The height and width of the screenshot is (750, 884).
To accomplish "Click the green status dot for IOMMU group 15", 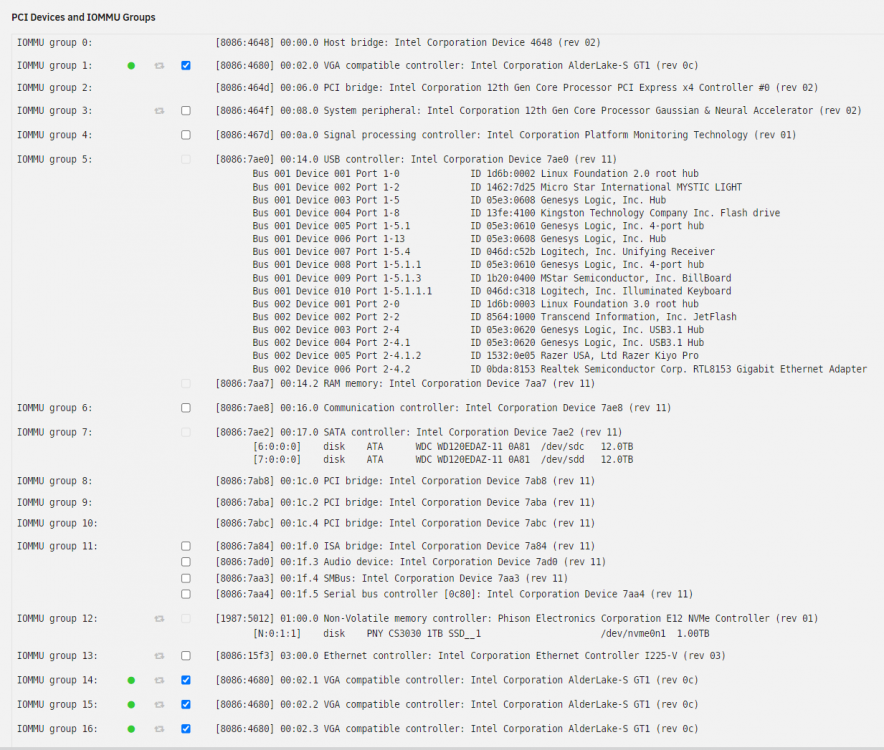I will pos(131,705).
